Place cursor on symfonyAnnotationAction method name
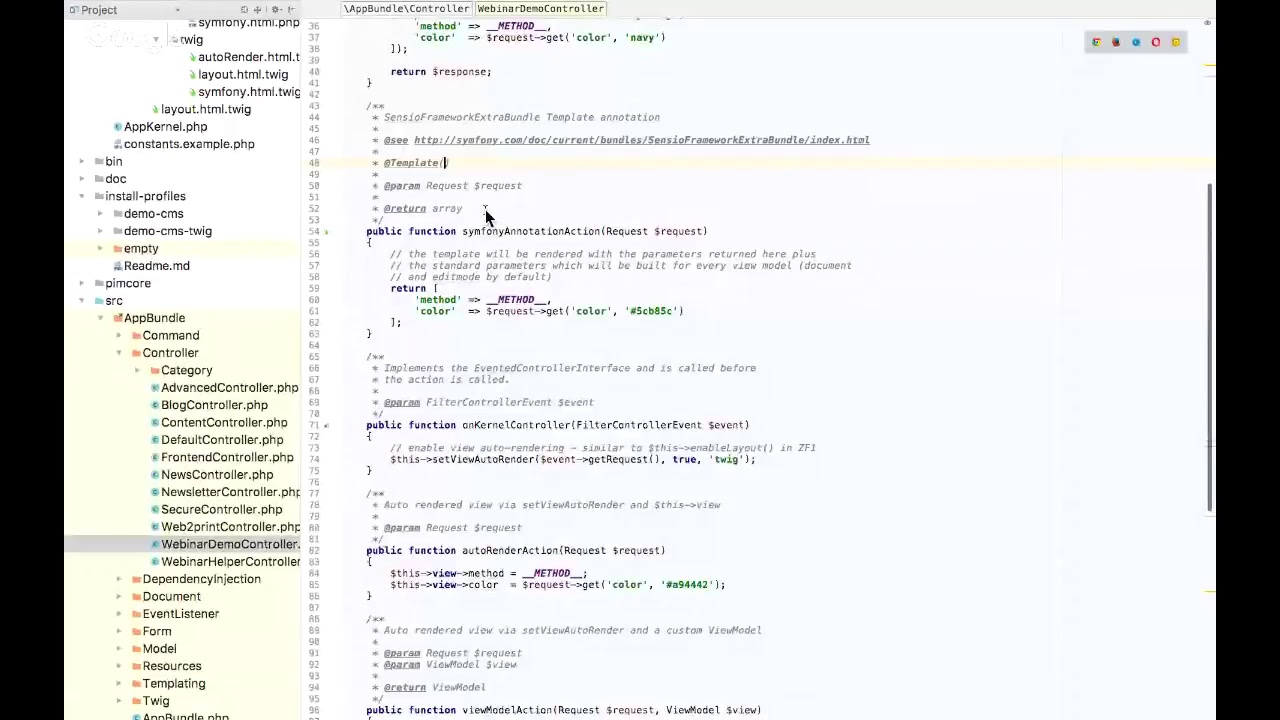This screenshot has width=1280, height=720. 530,231
